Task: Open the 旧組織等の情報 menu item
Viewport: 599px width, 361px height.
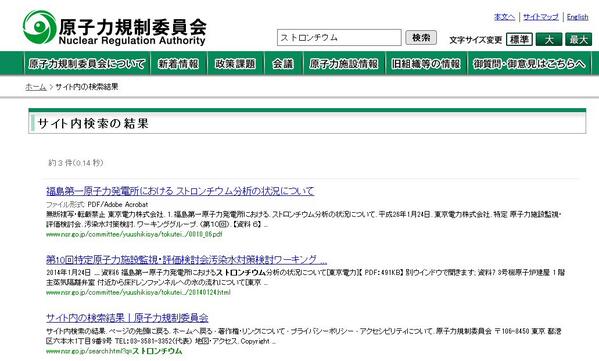Action: 426,63
